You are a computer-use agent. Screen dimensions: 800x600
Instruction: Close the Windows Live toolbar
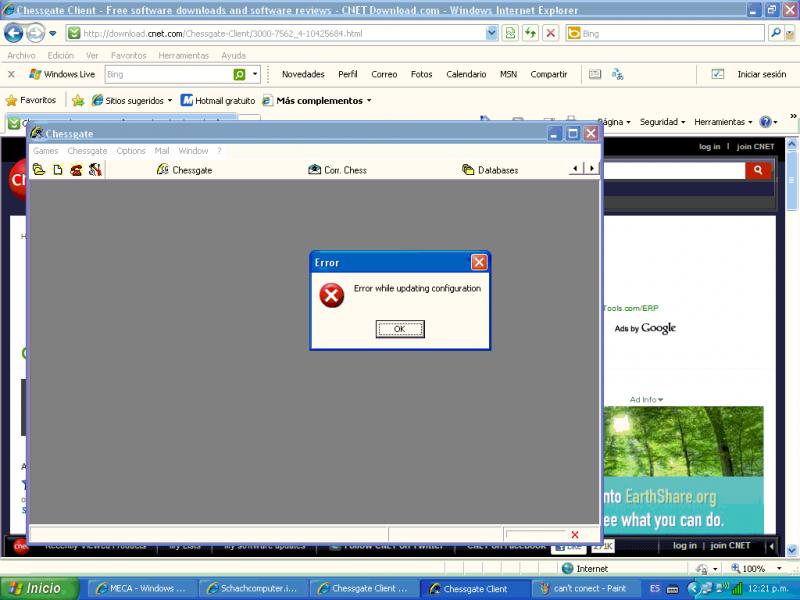click(x=11, y=74)
